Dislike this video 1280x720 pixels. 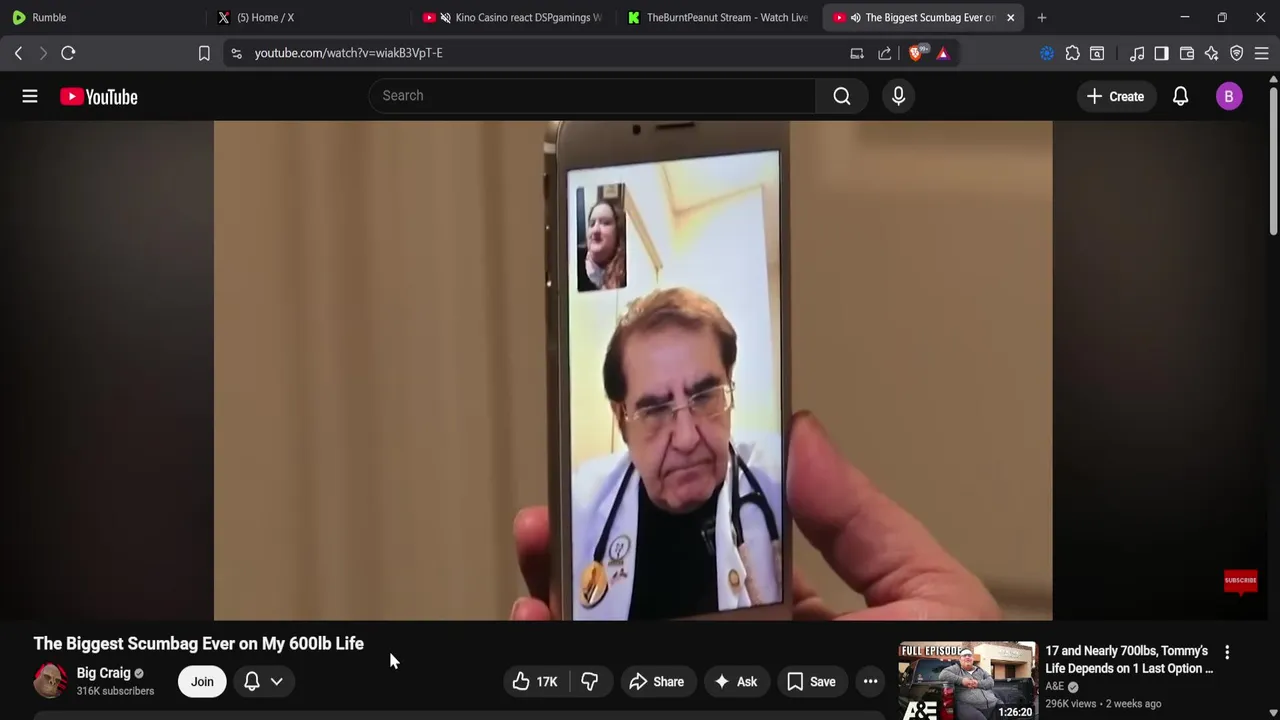(x=590, y=682)
